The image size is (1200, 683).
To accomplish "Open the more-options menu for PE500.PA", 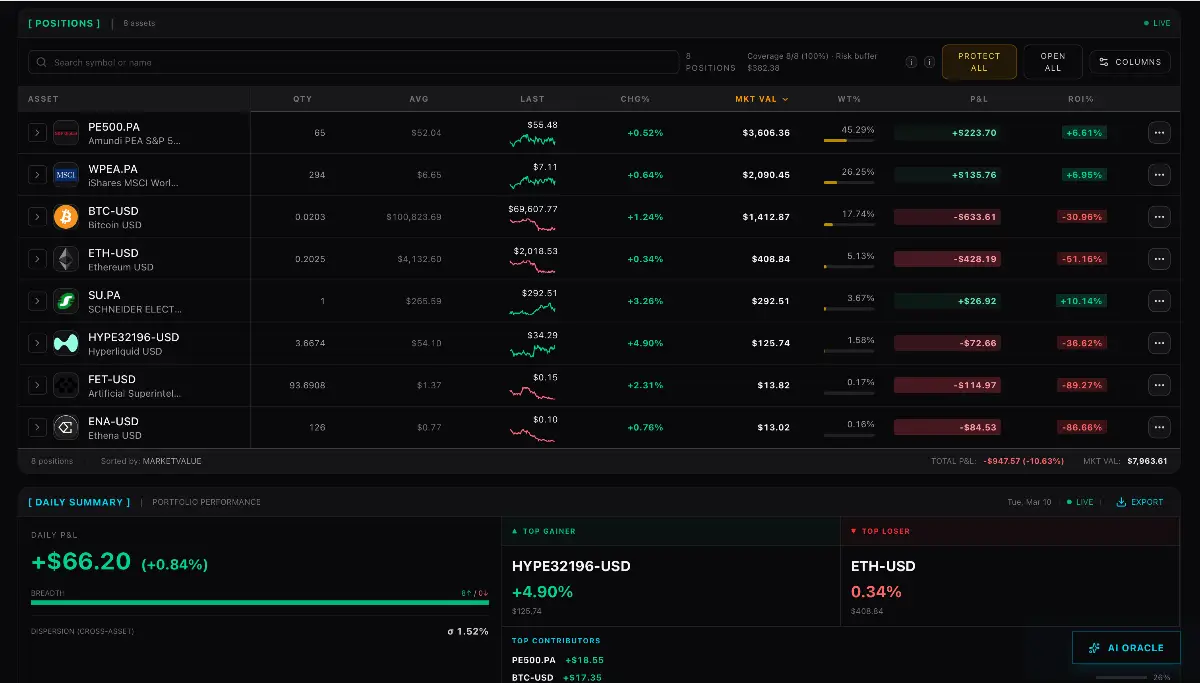I will [1159, 133].
